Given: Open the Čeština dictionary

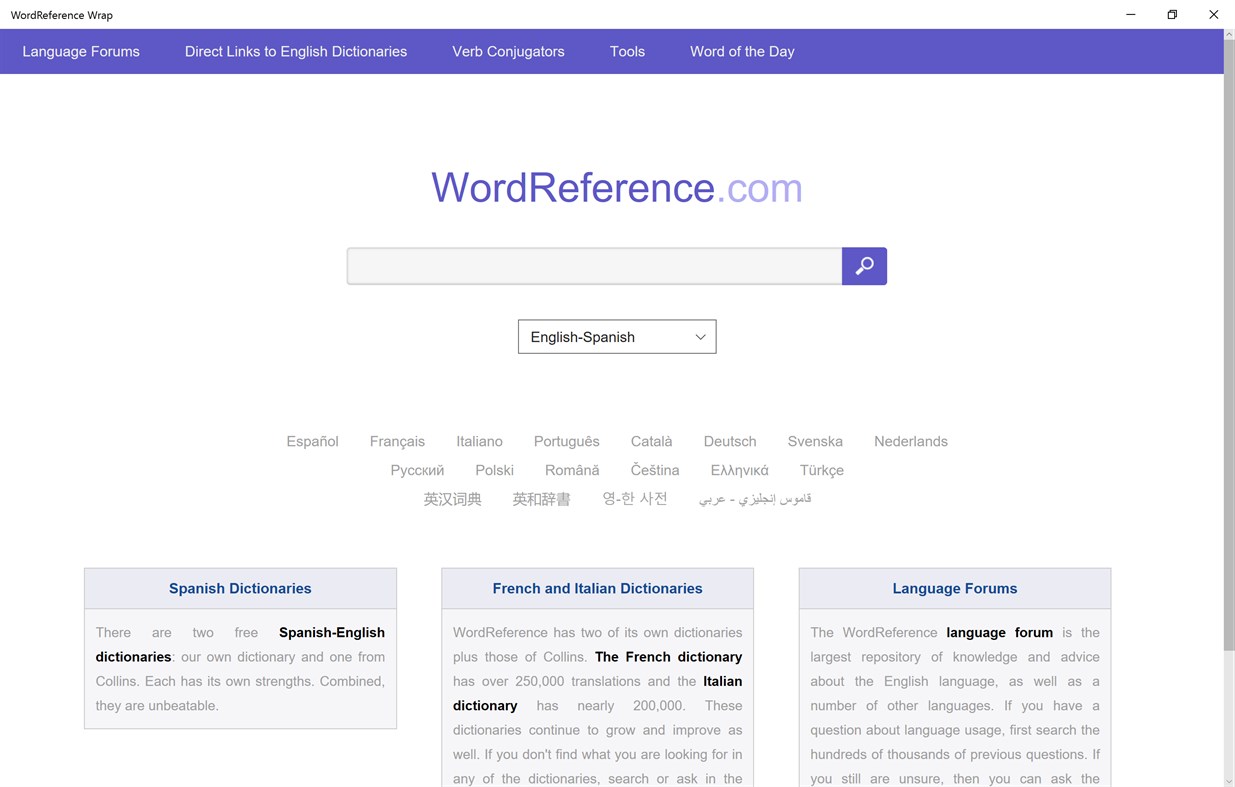Looking at the screenshot, I should (x=655, y=470).
